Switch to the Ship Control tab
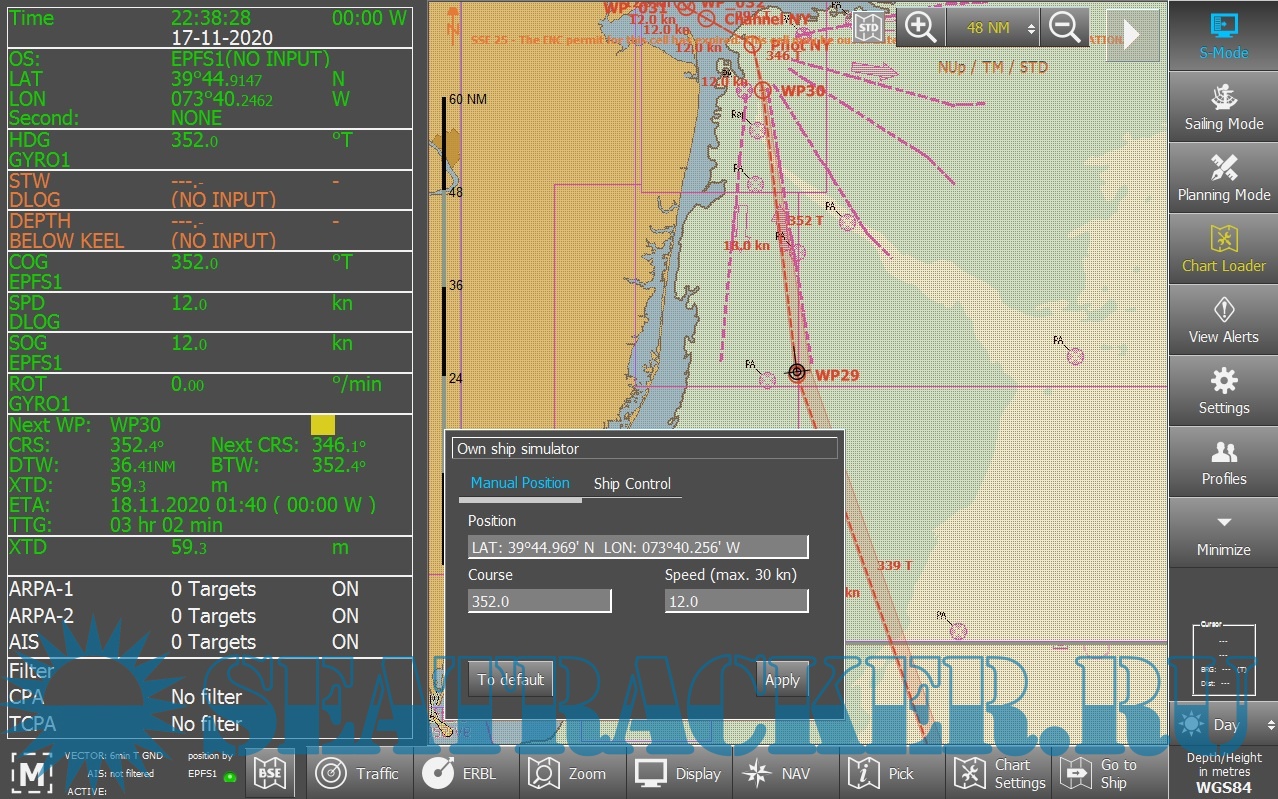This screenshot has width=1278, height=799. 632,484
